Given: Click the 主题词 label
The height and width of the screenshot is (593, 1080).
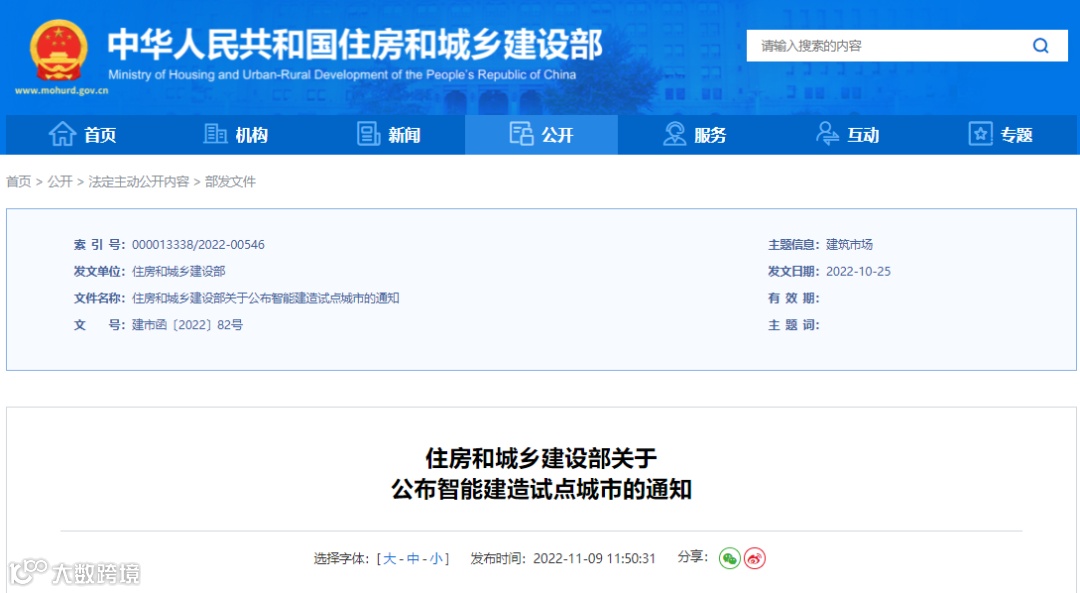Looking at the screenshot, I should 793,325.
